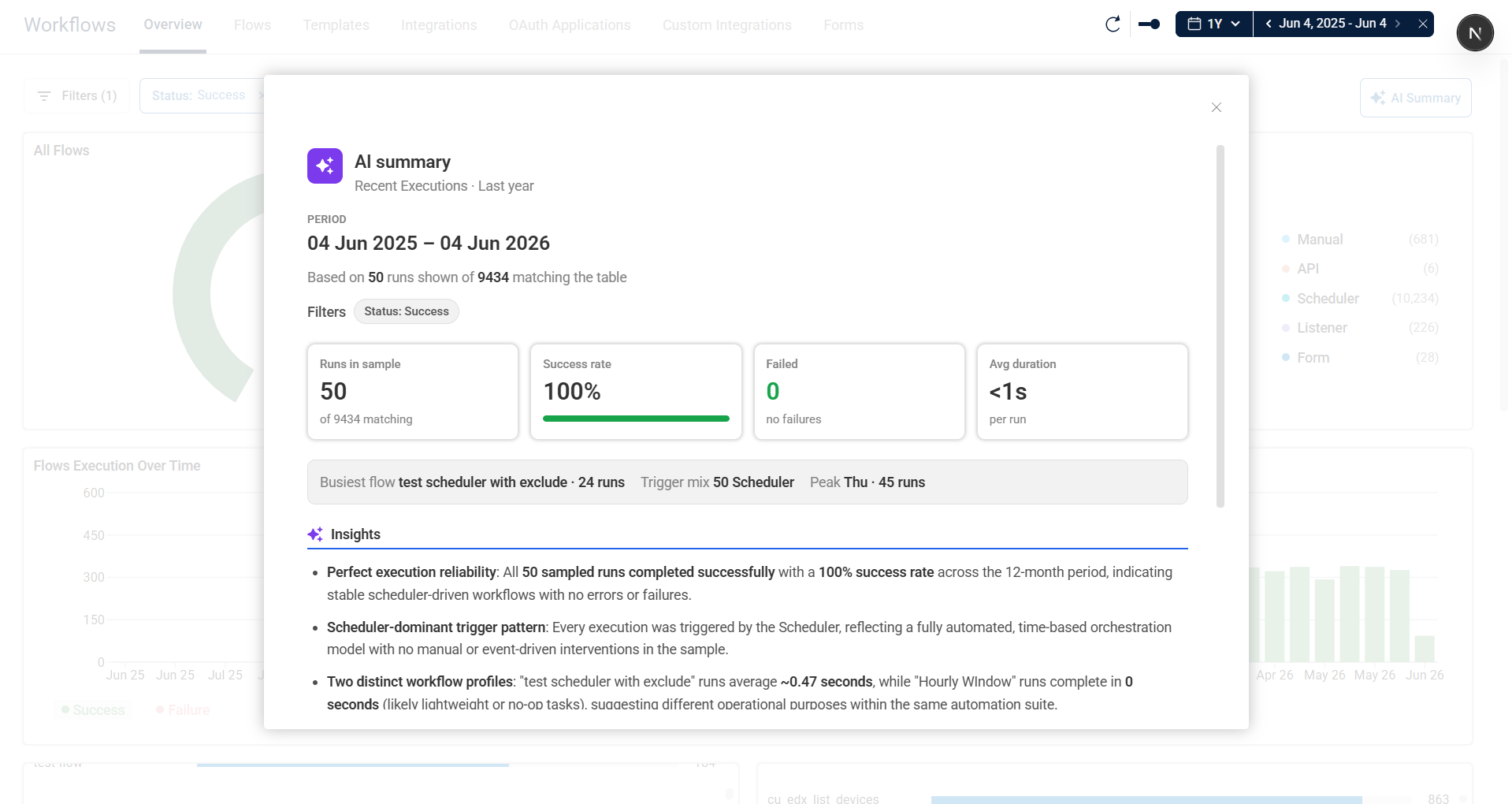
Task: Click the AI Summary button
Action: pyautogui.click(x=1416, y=98)
